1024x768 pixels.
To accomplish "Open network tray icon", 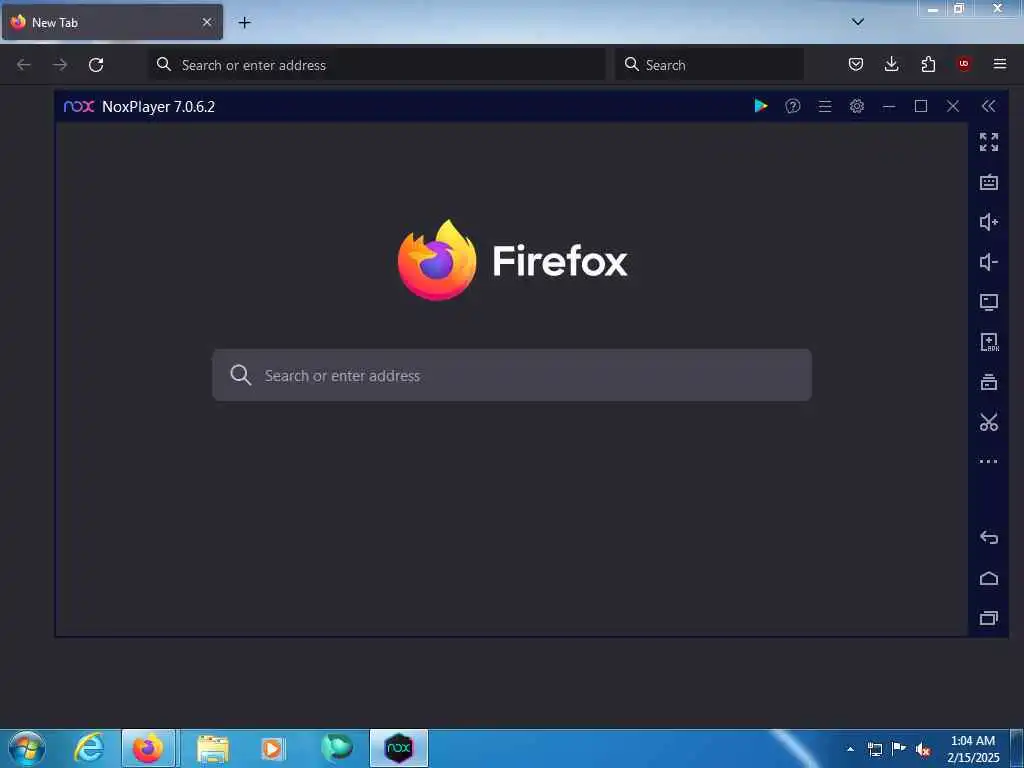I will coord(874,749).
